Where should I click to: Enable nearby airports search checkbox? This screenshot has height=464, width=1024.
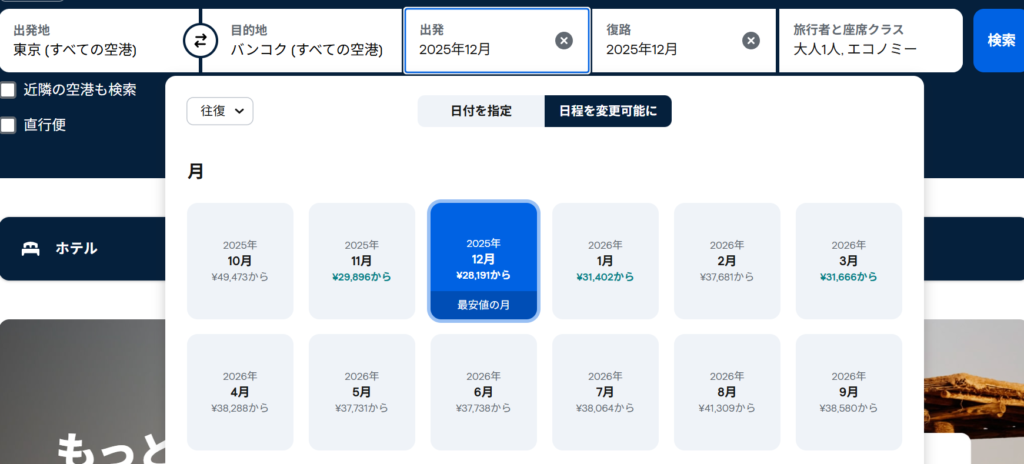click(8, 90)
